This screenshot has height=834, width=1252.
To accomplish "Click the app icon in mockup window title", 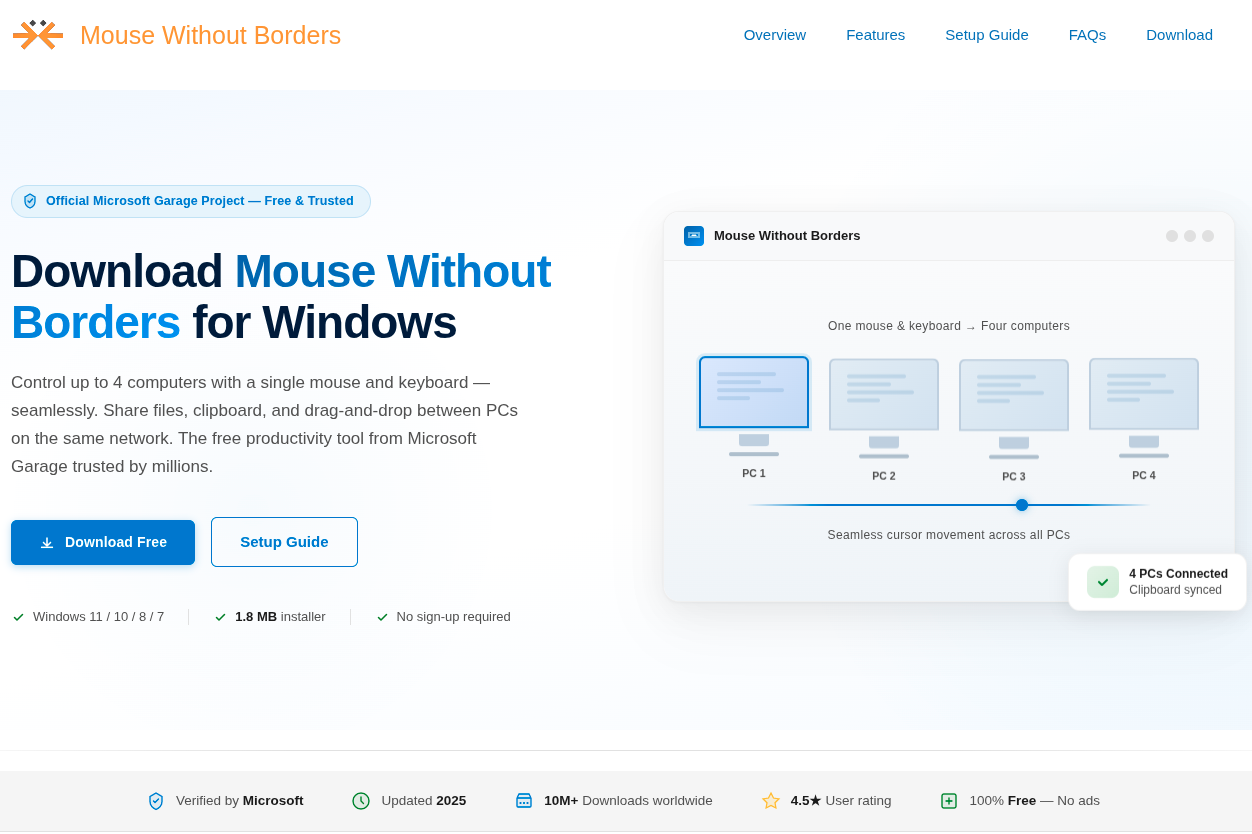I will click(x=694, y=236).
